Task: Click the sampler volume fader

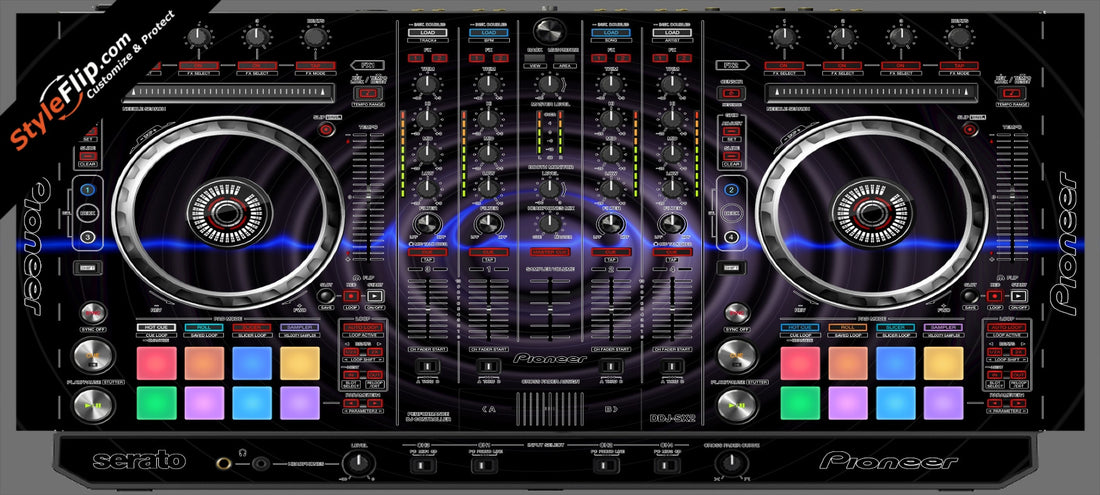Action: click(x=549, y=308)
